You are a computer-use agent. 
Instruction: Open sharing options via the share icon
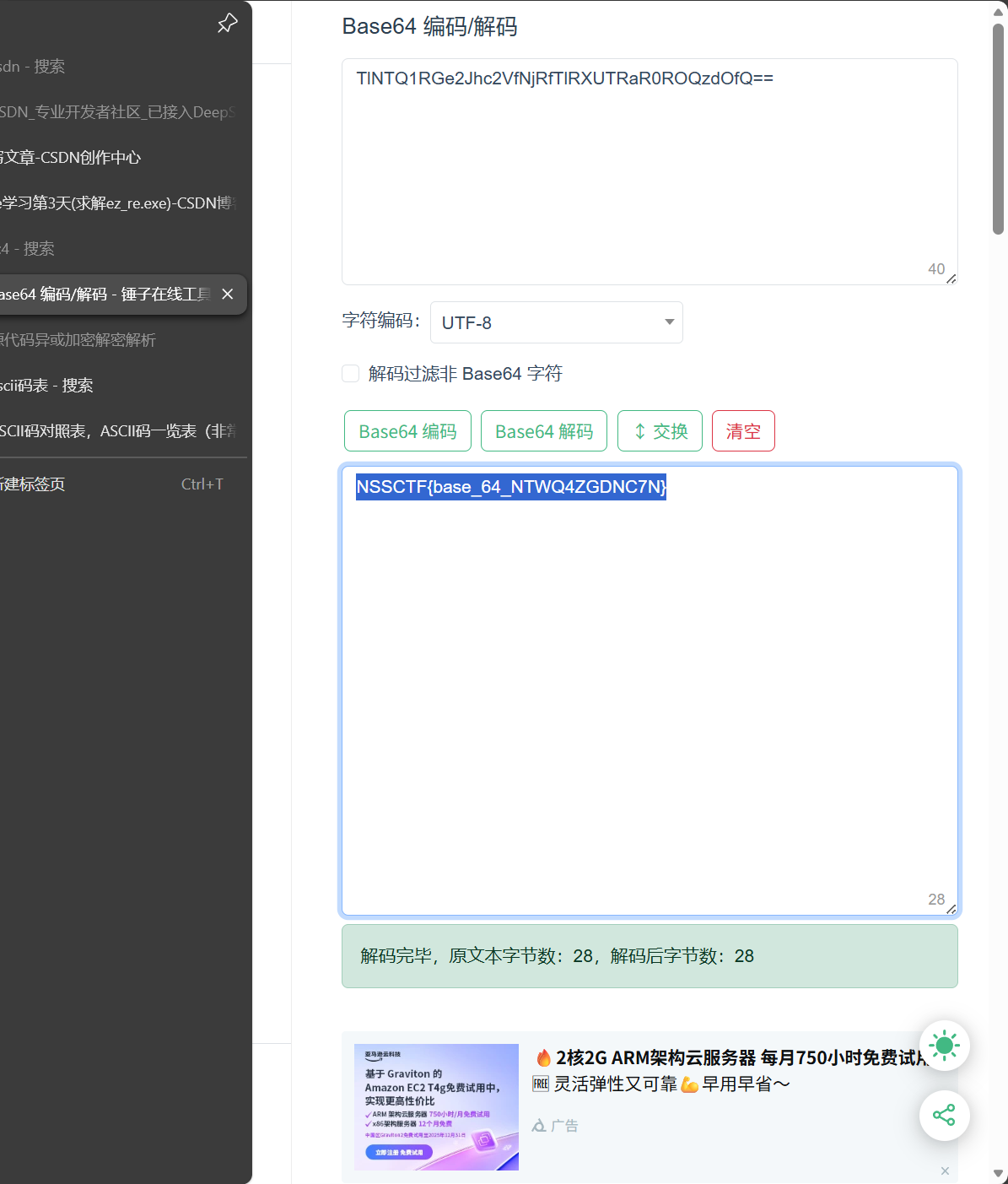point(944,1116)
